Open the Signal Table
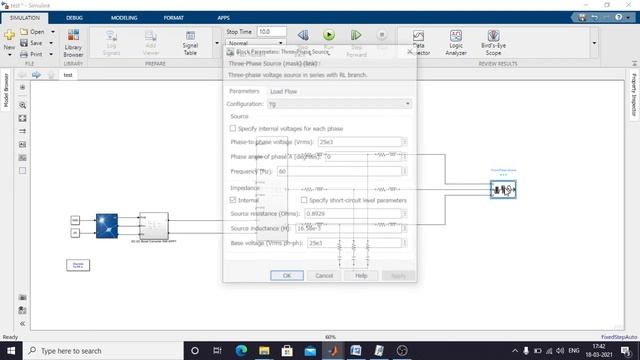640x360 pixels. (x=190, y=43)
